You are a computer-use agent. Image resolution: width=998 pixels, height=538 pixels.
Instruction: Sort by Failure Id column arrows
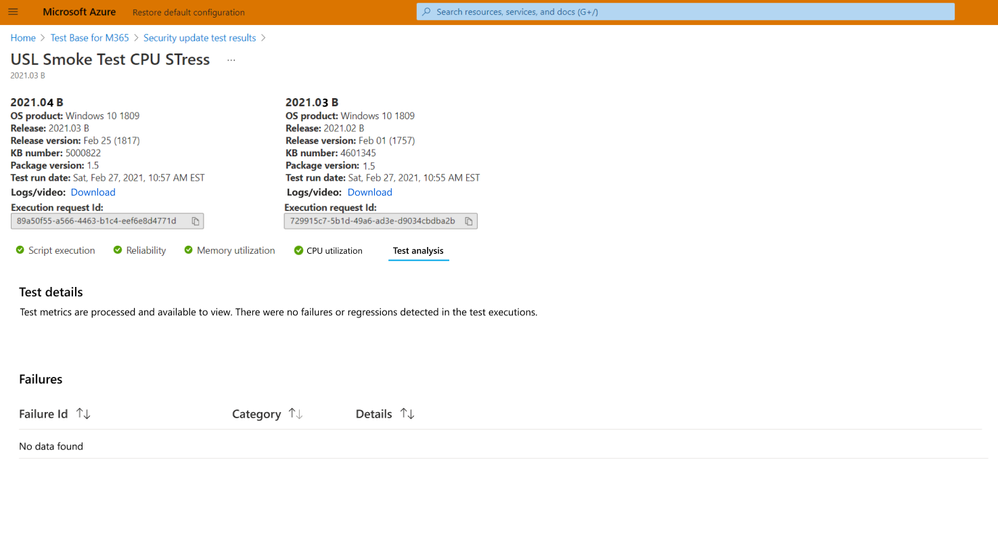[83, 414]
